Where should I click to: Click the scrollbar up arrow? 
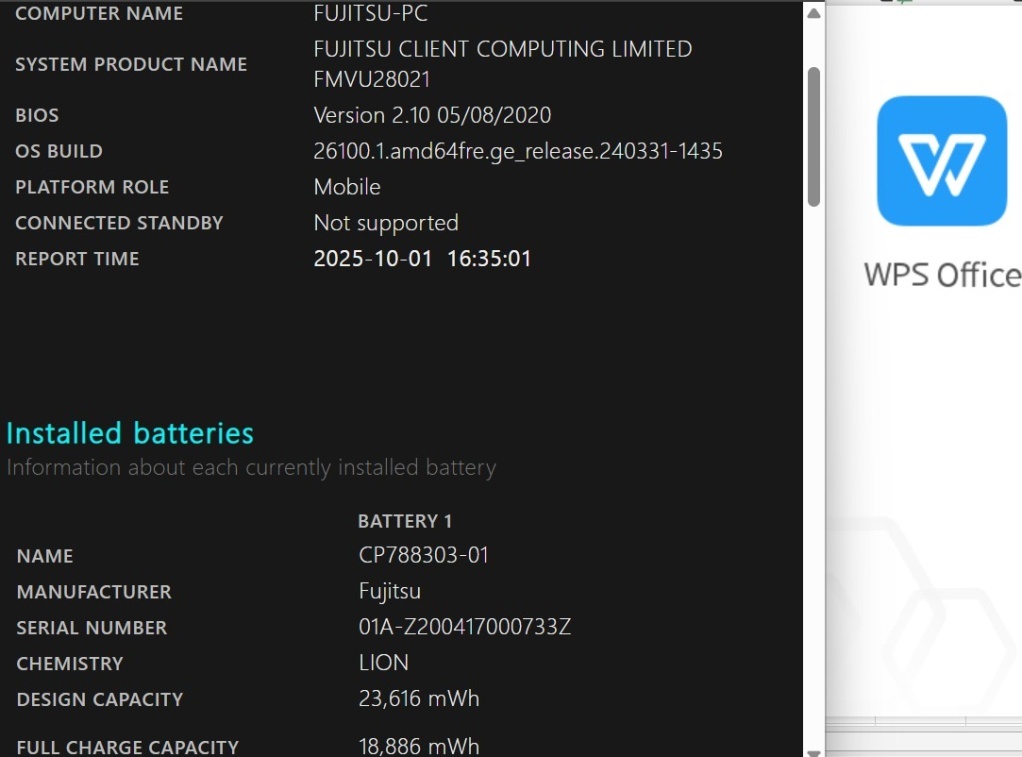(x=813, y=12)
